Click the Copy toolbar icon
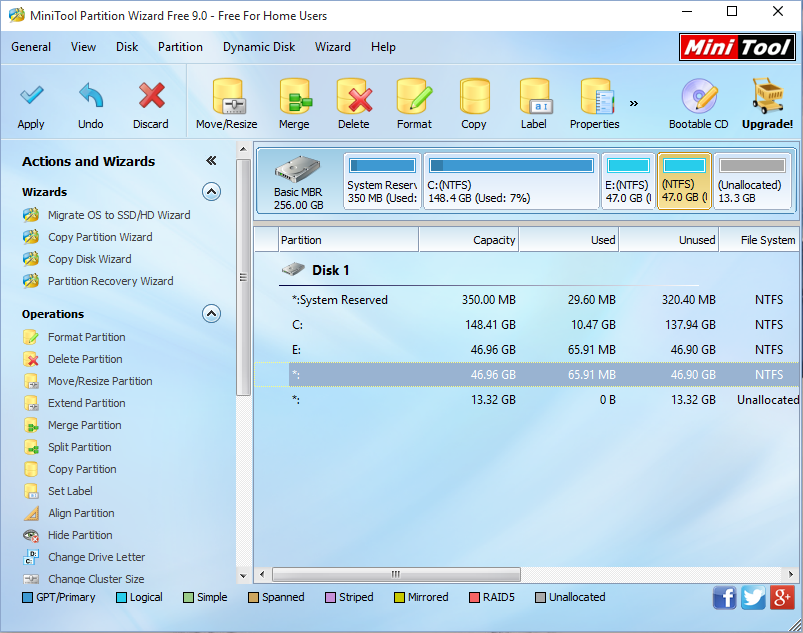Screen dimensions: 803x633 tap(474, 96)
